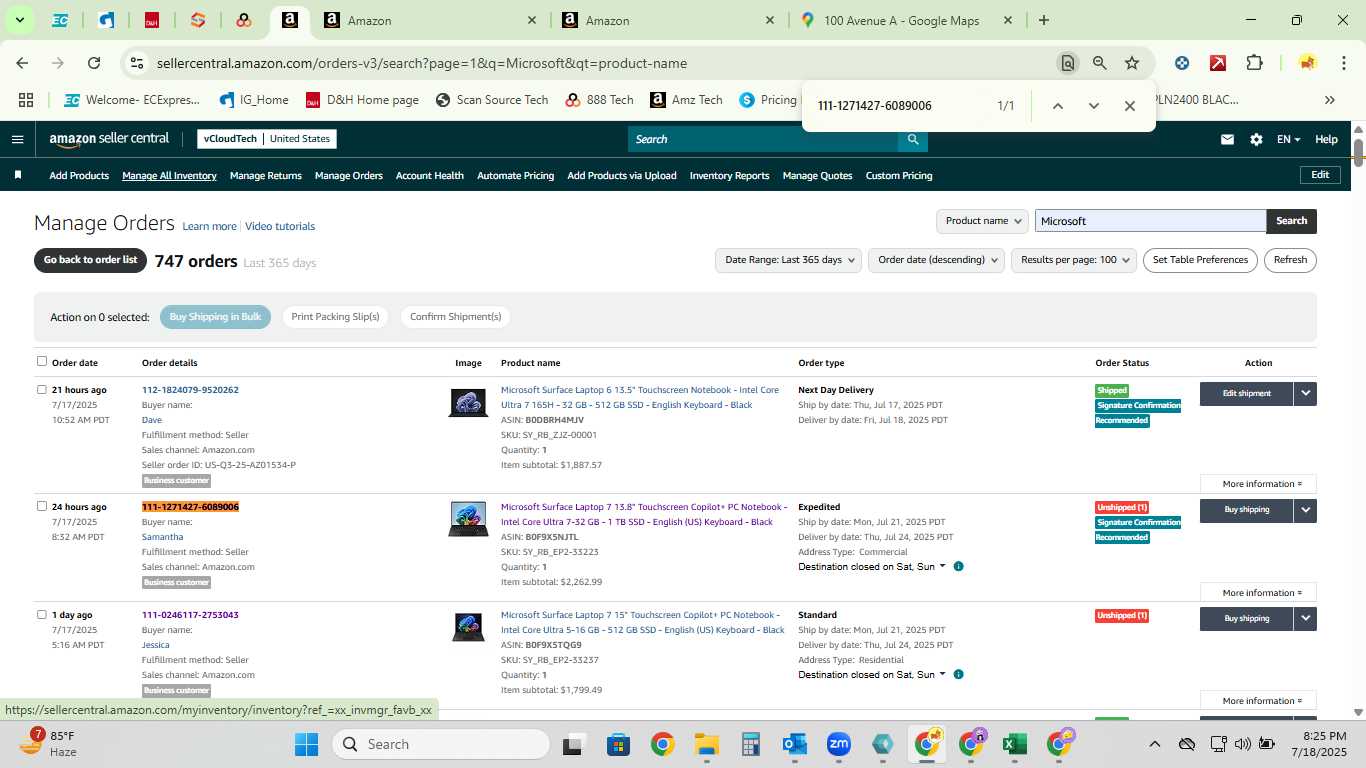Click Buy Shipping in Bulk button
Screen dimensions: 1366x768
215,317
